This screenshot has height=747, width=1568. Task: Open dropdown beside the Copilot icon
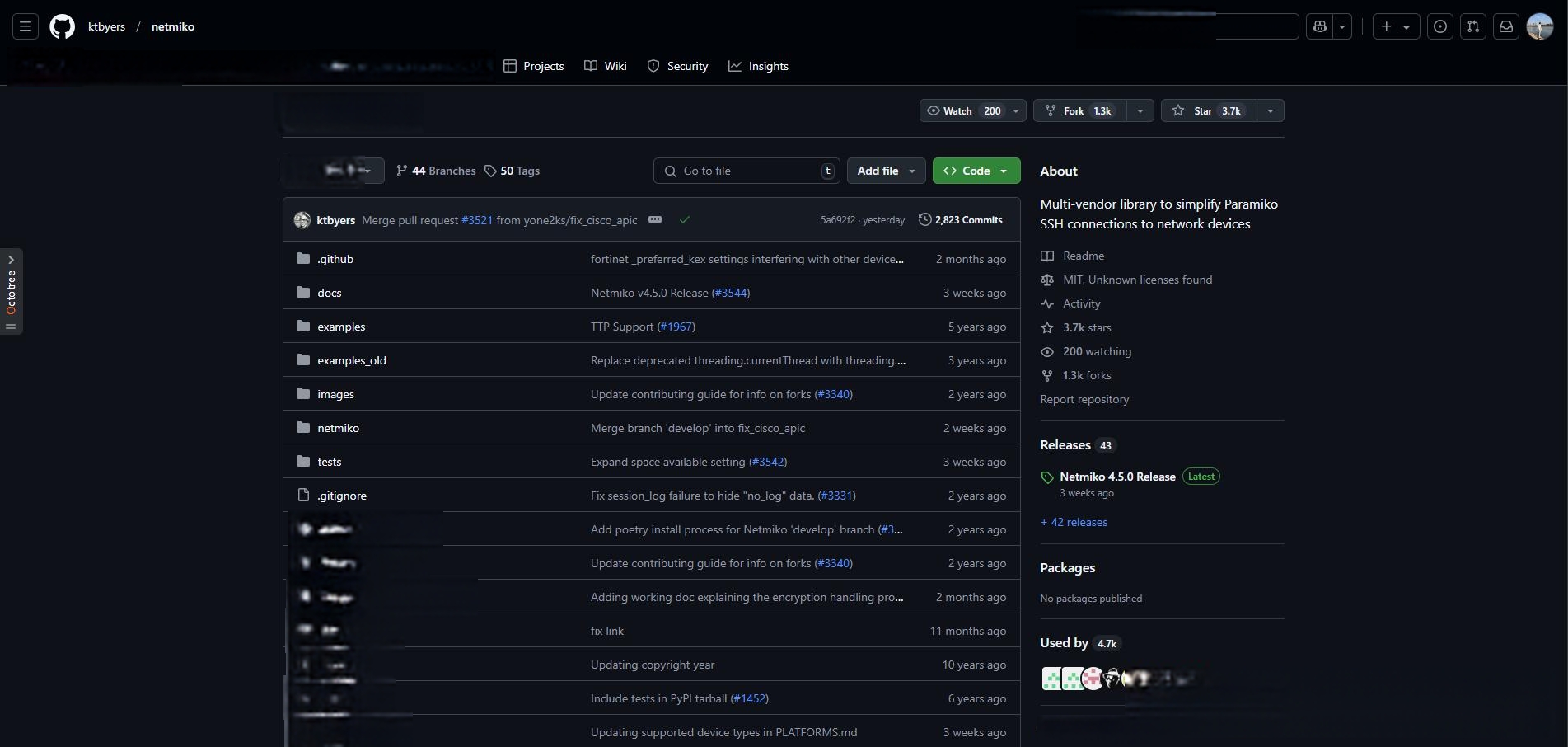click(1342, 26)
